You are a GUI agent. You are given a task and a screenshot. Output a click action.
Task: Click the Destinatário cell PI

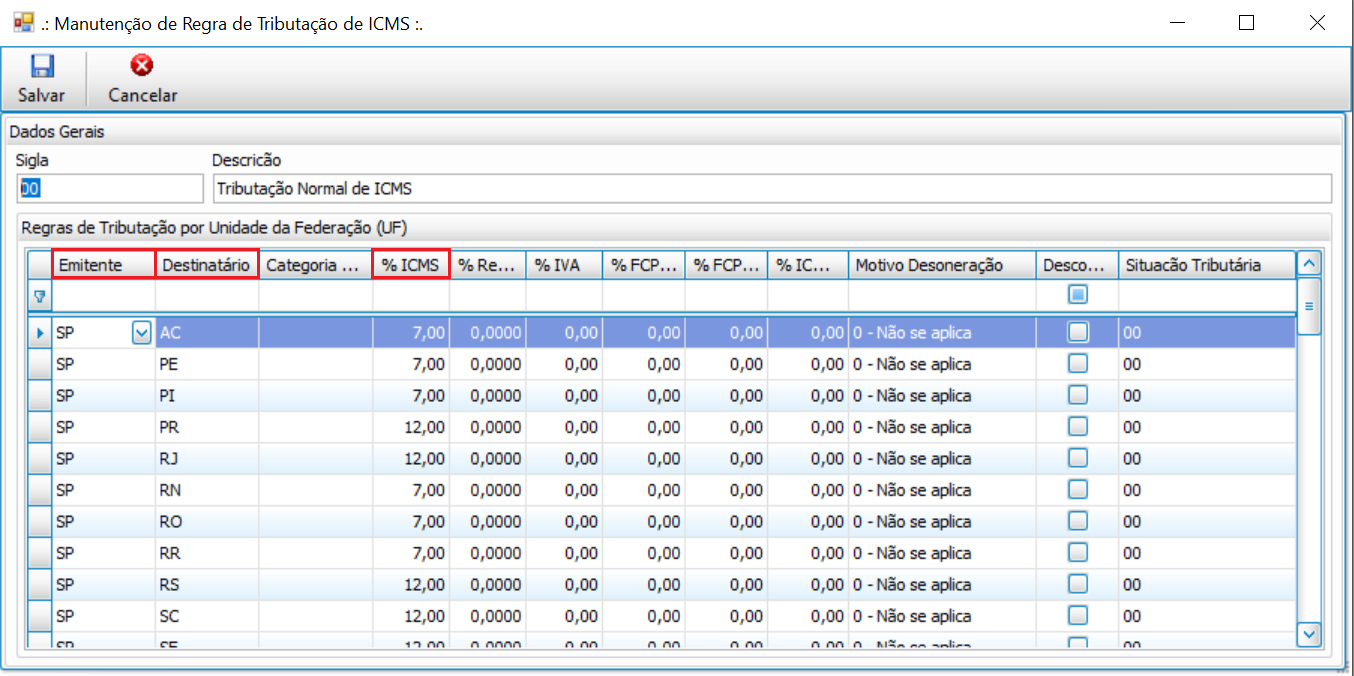[x=207, y=396]
